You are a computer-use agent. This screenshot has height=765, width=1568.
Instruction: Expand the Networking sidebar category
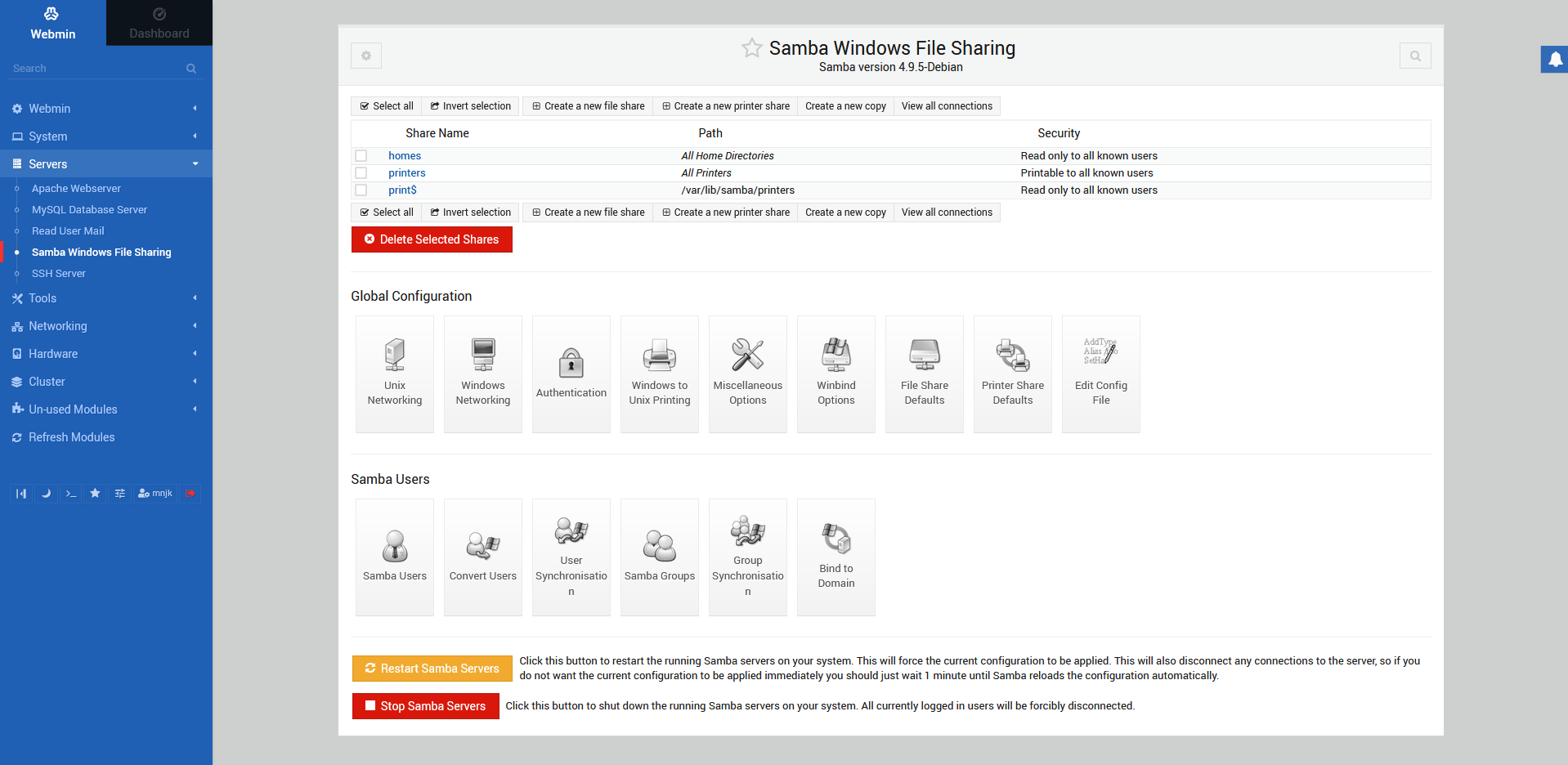pyautogui.click(x=106, y=326)
